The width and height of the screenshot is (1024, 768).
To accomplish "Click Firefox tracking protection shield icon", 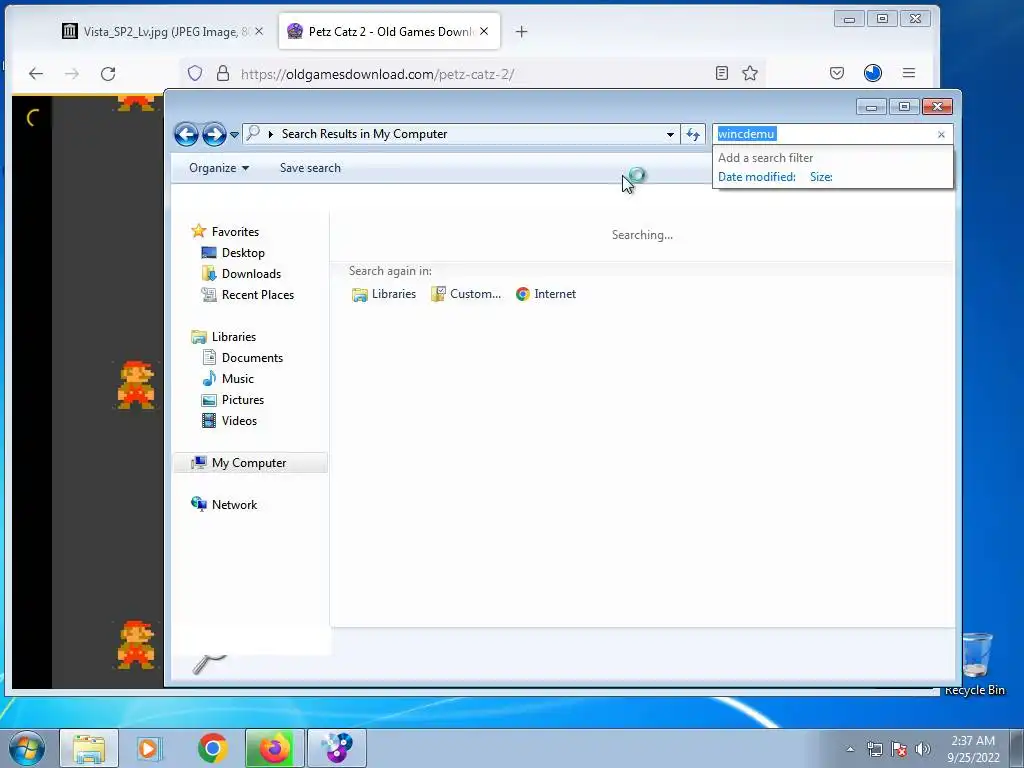I will click(195, 73).
